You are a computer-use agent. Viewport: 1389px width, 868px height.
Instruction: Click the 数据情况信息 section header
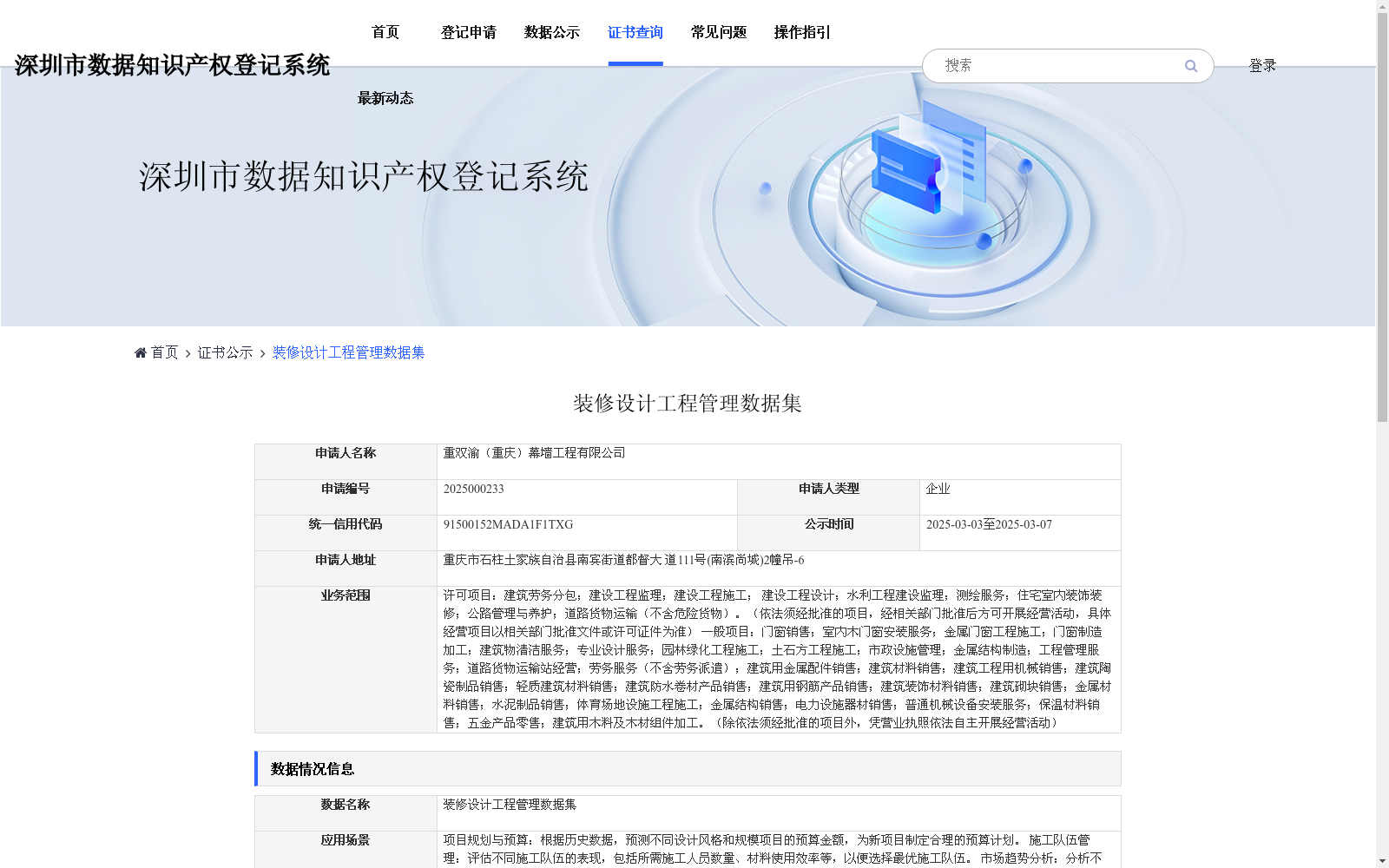pos(688,768)
